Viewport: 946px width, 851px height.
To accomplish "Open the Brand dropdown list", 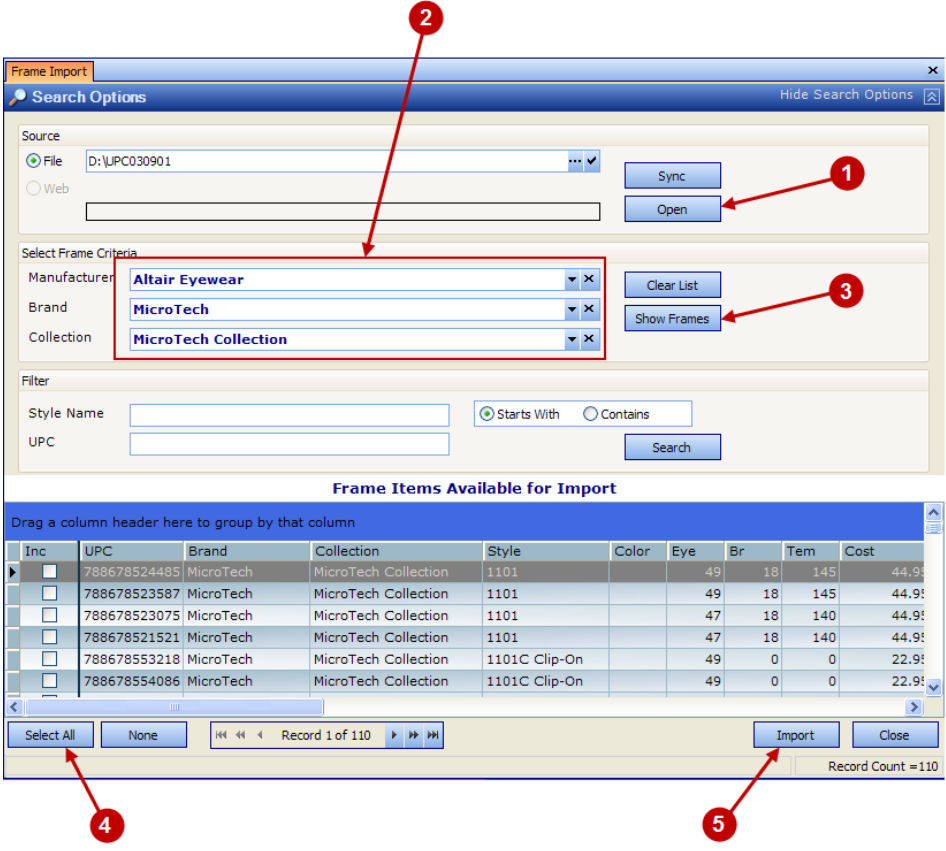I will click(571, 309).
